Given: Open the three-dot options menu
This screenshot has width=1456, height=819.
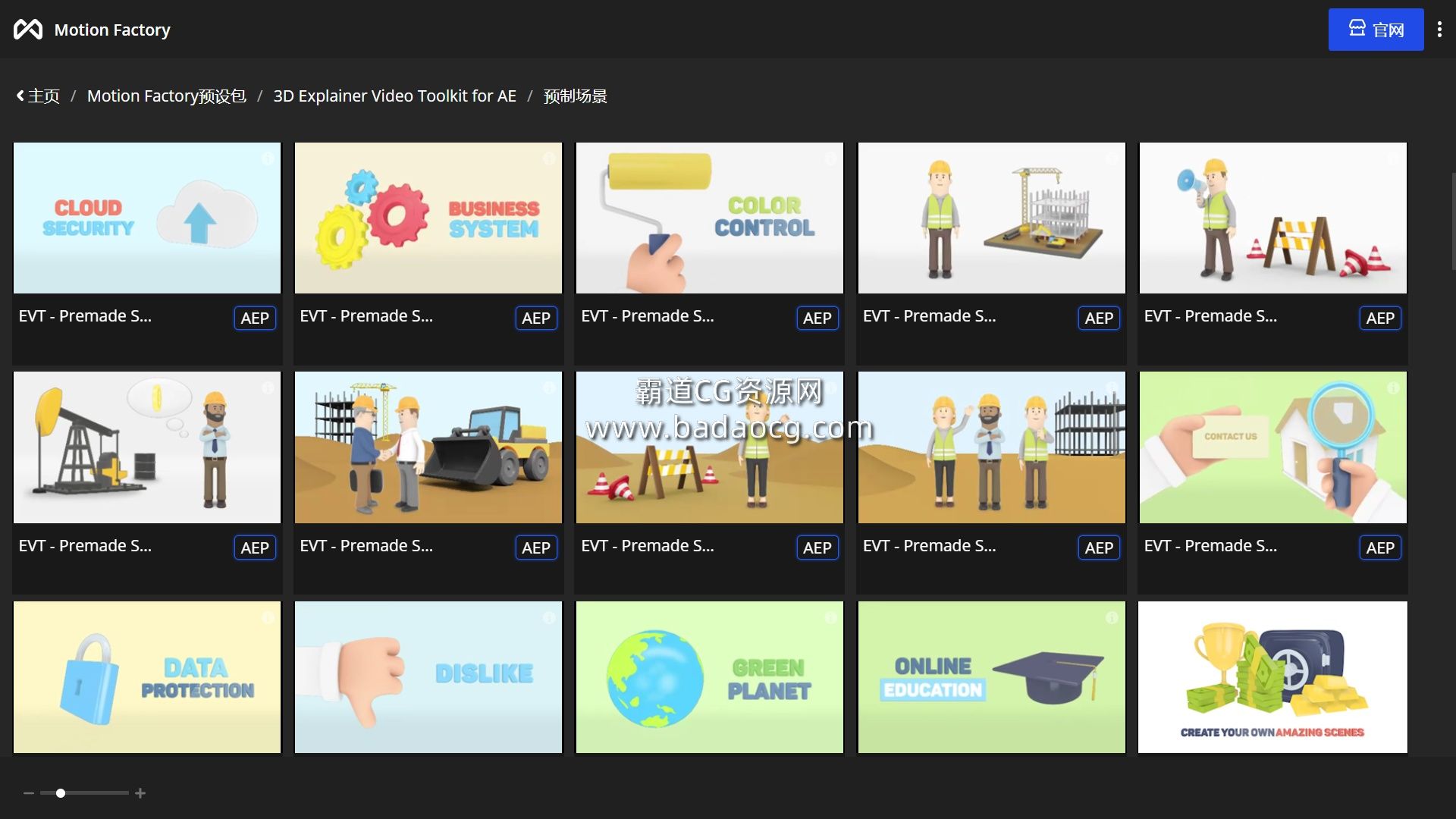Looking at the screenshot, I should [x=1439, y=30].
